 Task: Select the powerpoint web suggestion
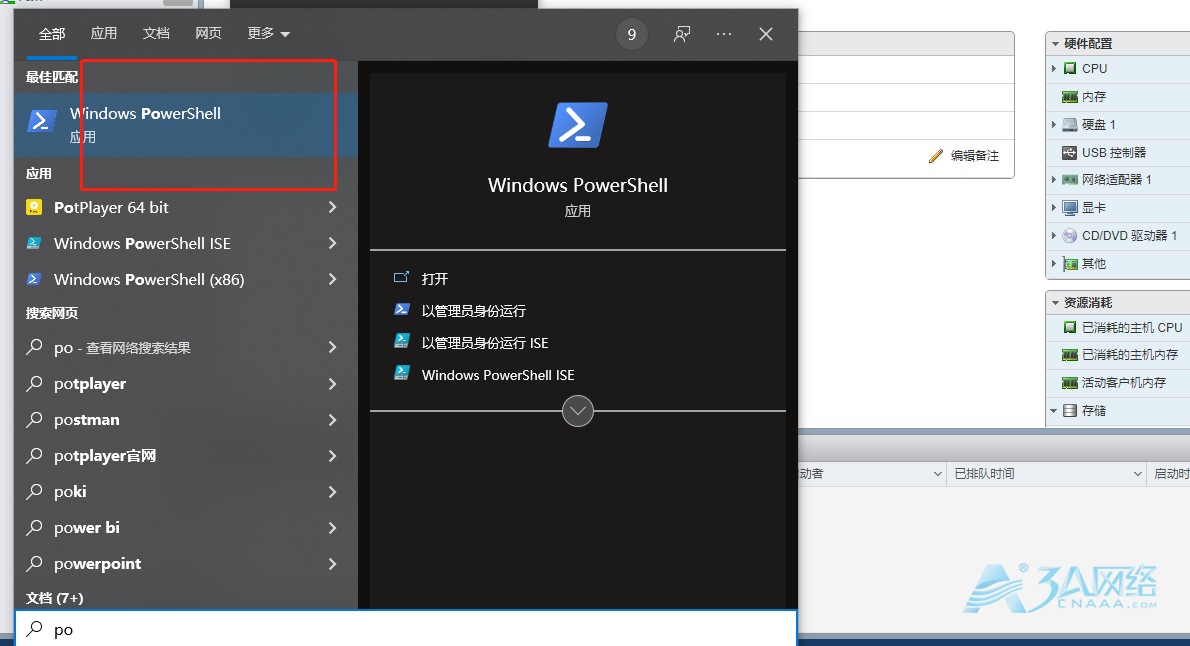tap(186, 563)
